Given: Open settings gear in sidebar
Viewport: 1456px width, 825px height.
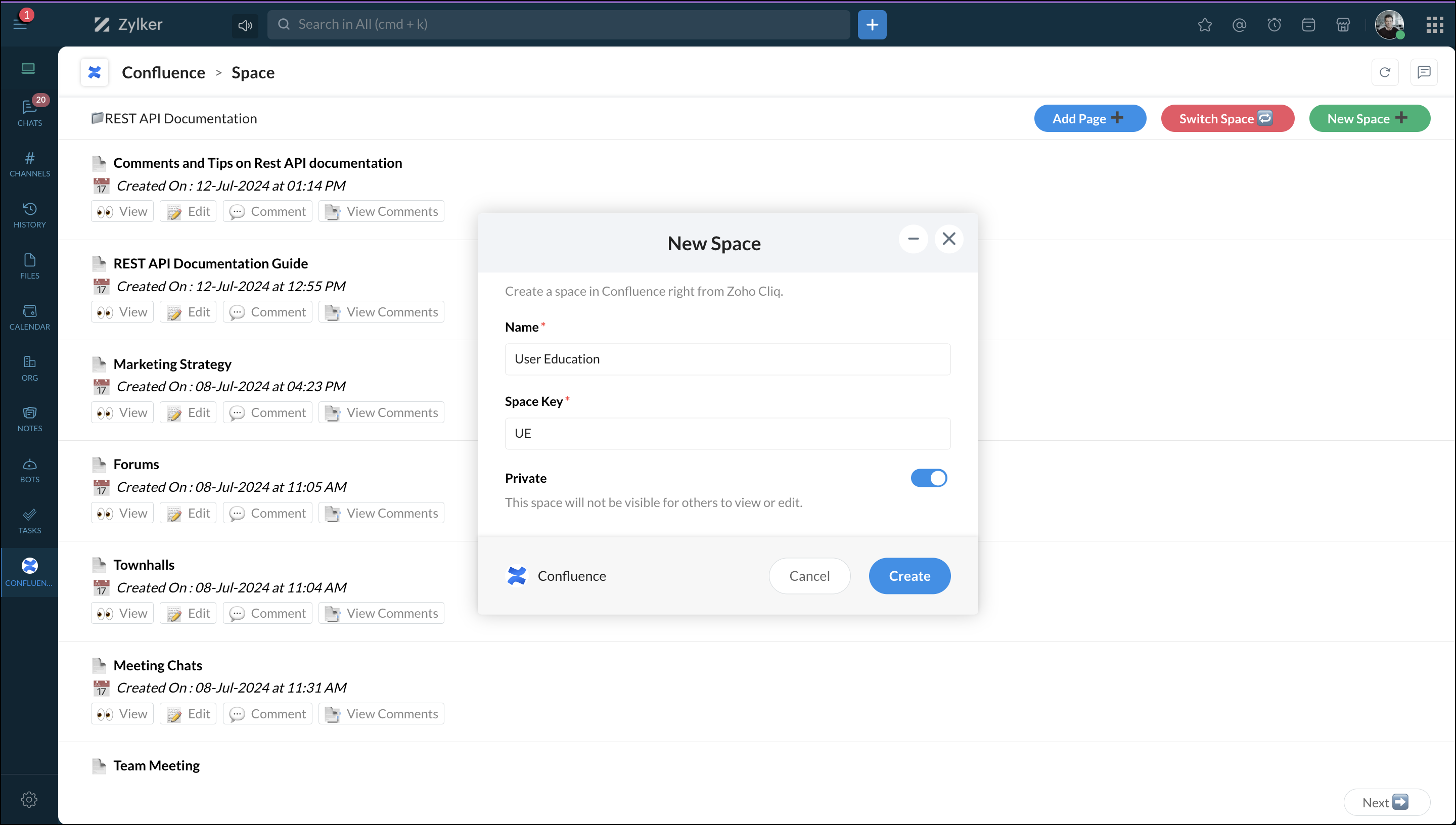Looking at the screenshot, I should pyautogui.click(x=29, y=799).
